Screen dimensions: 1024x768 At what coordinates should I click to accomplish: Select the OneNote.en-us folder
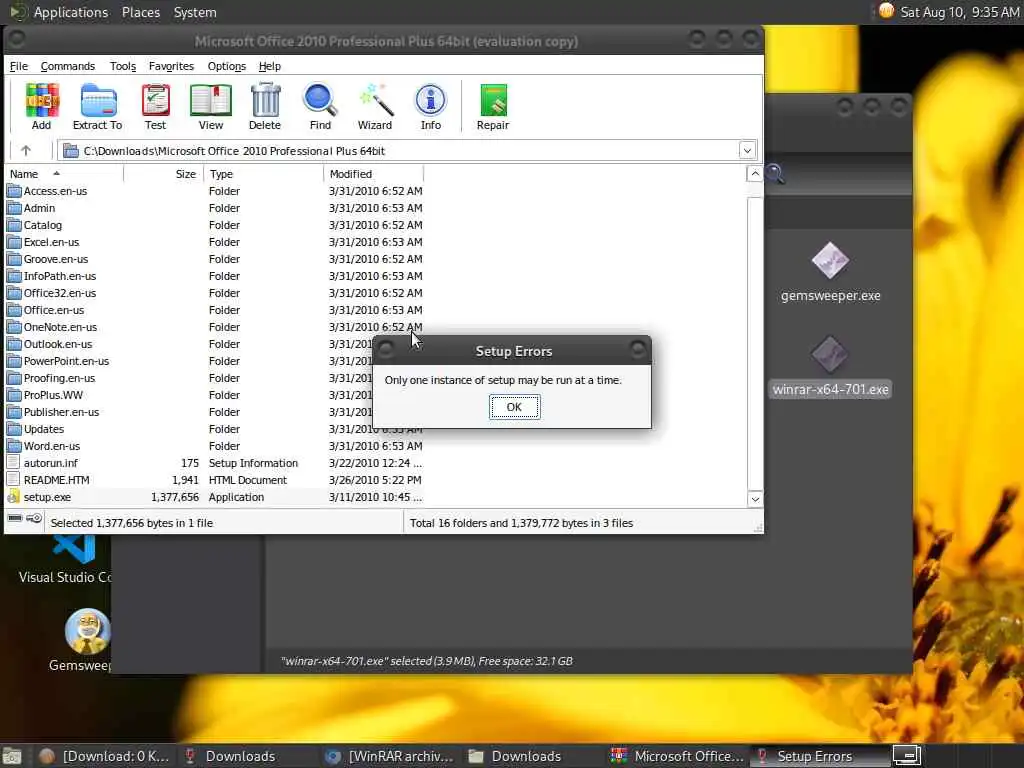(x=60, y=327)
